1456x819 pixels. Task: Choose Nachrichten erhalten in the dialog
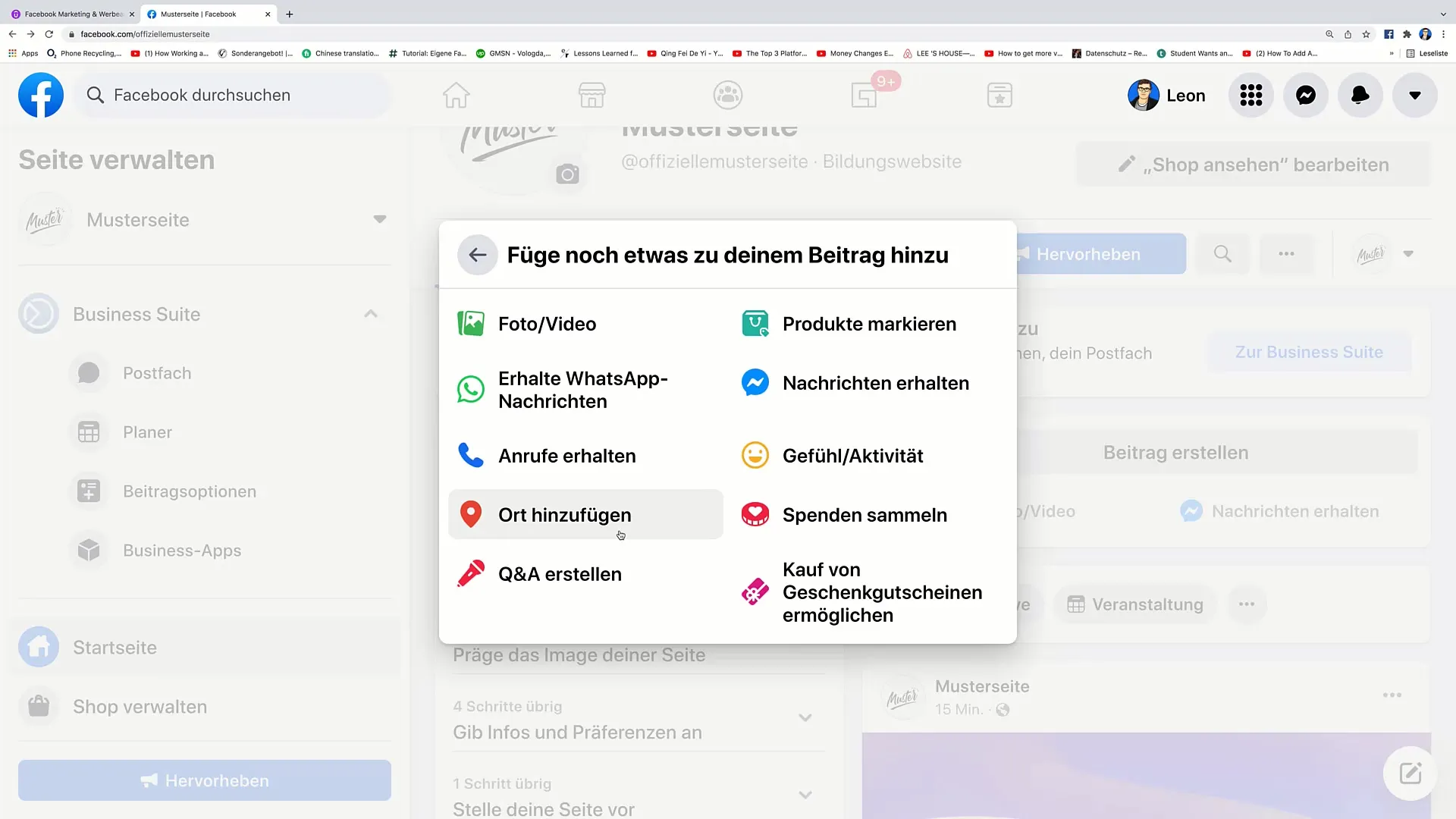coord(870,383)
